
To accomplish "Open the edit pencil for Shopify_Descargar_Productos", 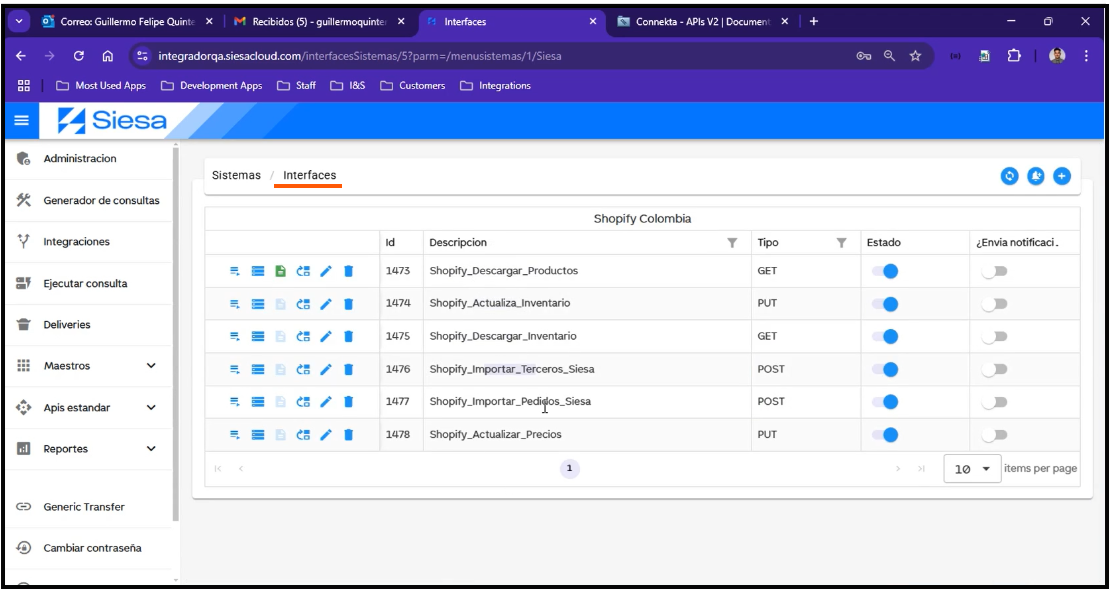I will coord(325,270).
